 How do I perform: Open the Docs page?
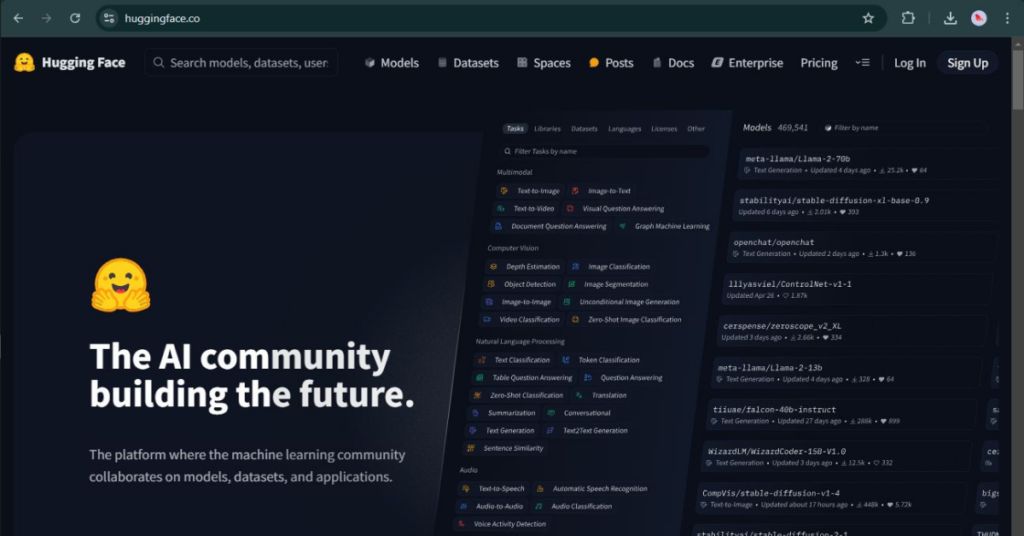(x=673, y=63)
